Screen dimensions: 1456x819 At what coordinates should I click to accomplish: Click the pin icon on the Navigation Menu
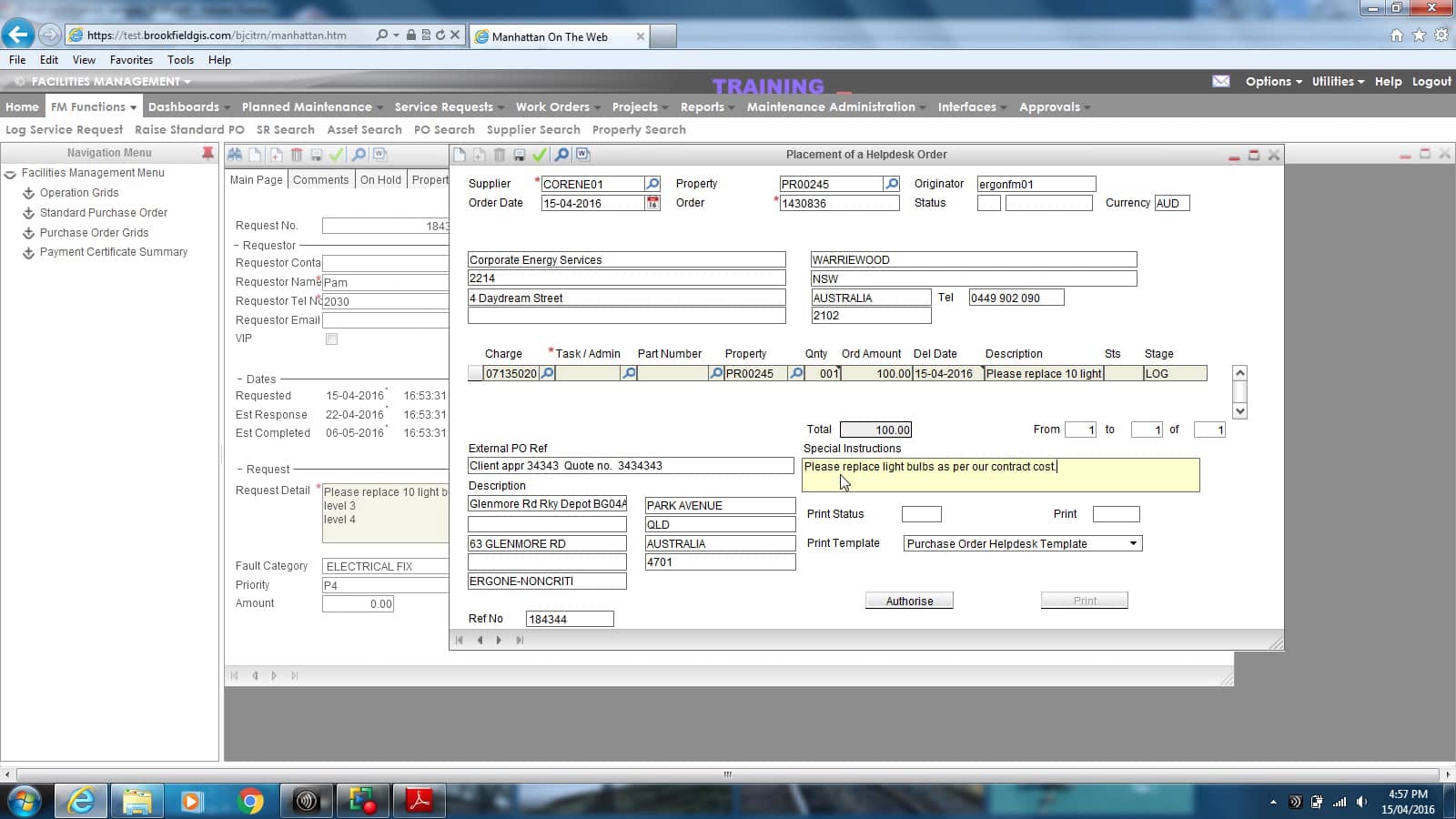(206, 152)
